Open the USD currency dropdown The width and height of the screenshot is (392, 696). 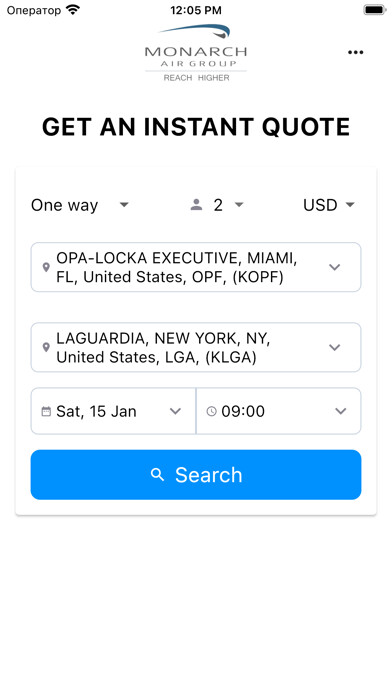tap(329, 205)
